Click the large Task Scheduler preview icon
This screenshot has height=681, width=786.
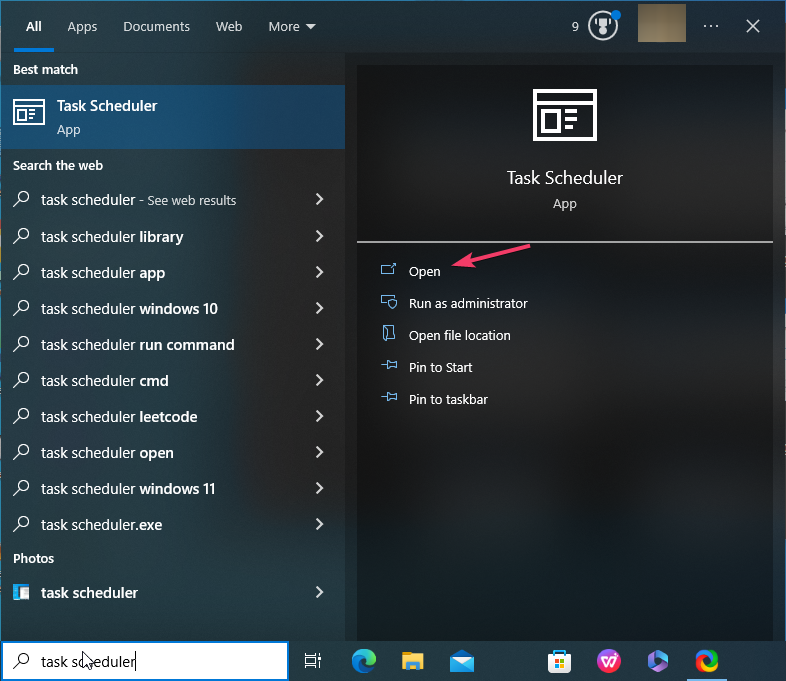[564, 115]
